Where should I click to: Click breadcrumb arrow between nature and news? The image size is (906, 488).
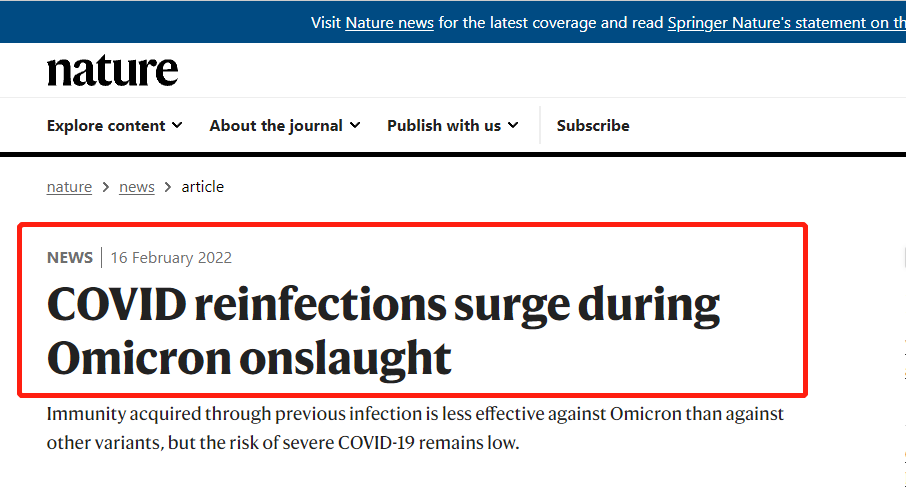click(106, 187)
